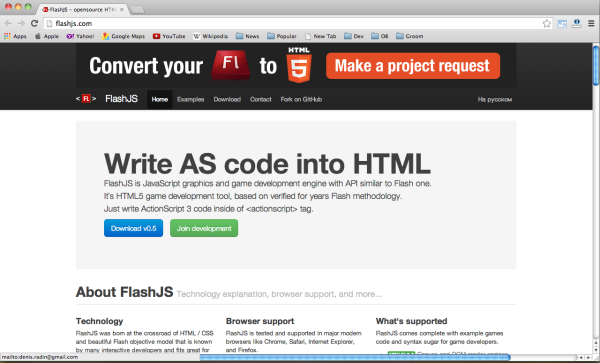Click the HTML5 shield logo in banner

tap(299, 65)
